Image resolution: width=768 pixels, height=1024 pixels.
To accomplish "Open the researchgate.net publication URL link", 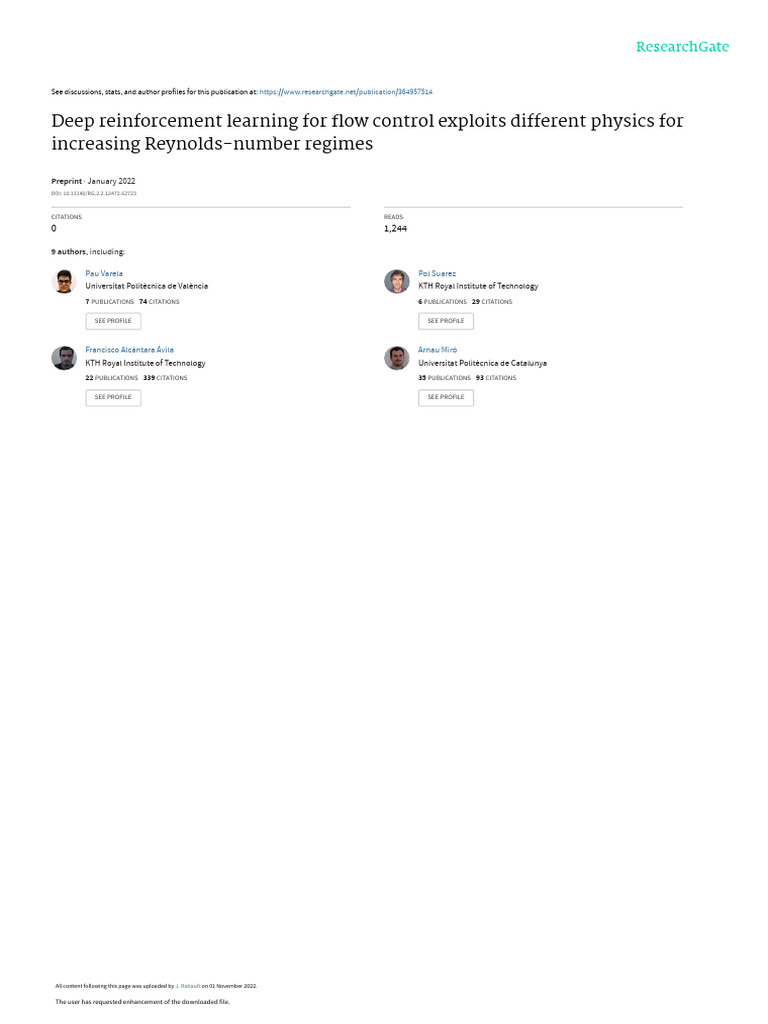I will tap(346, 92).
